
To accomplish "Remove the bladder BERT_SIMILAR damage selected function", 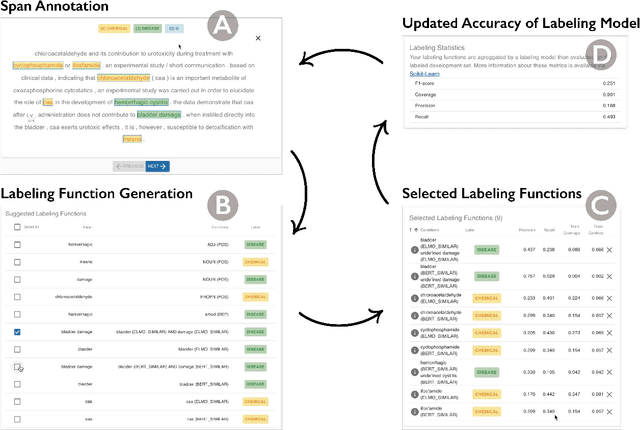I will pos(609,276).
